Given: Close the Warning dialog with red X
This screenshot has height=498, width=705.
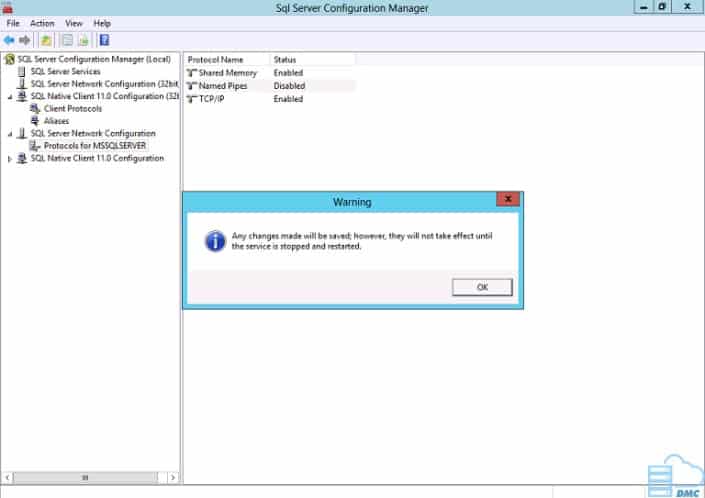Looking at the screenshot, I should pos(508,199).
